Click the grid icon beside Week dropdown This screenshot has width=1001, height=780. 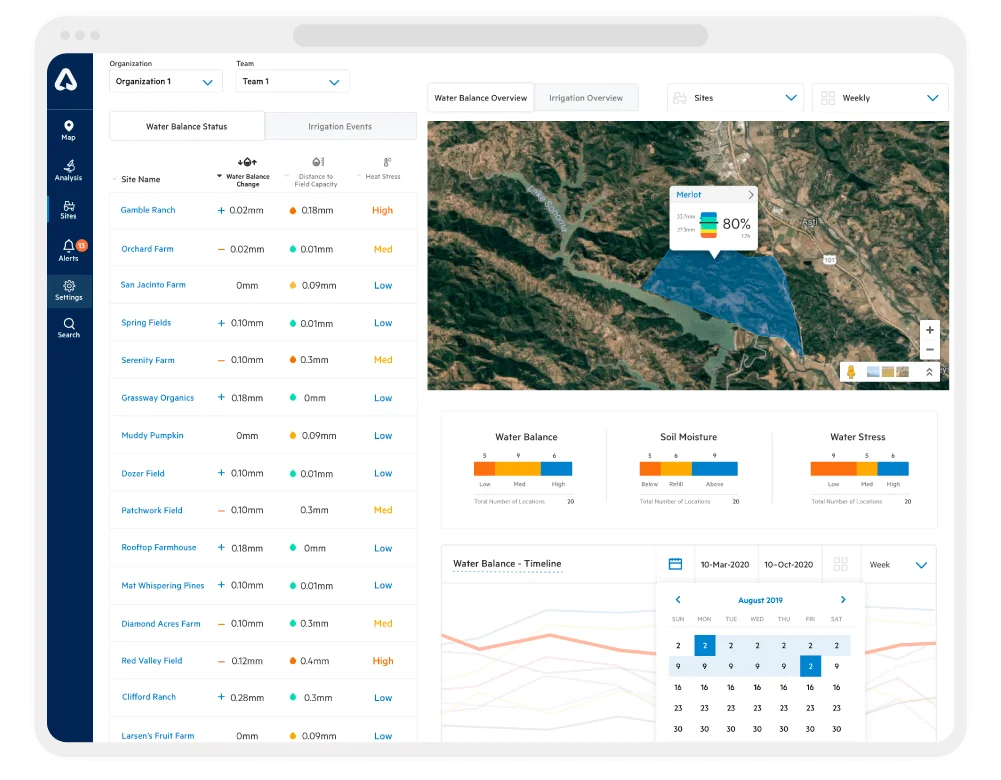841,564
